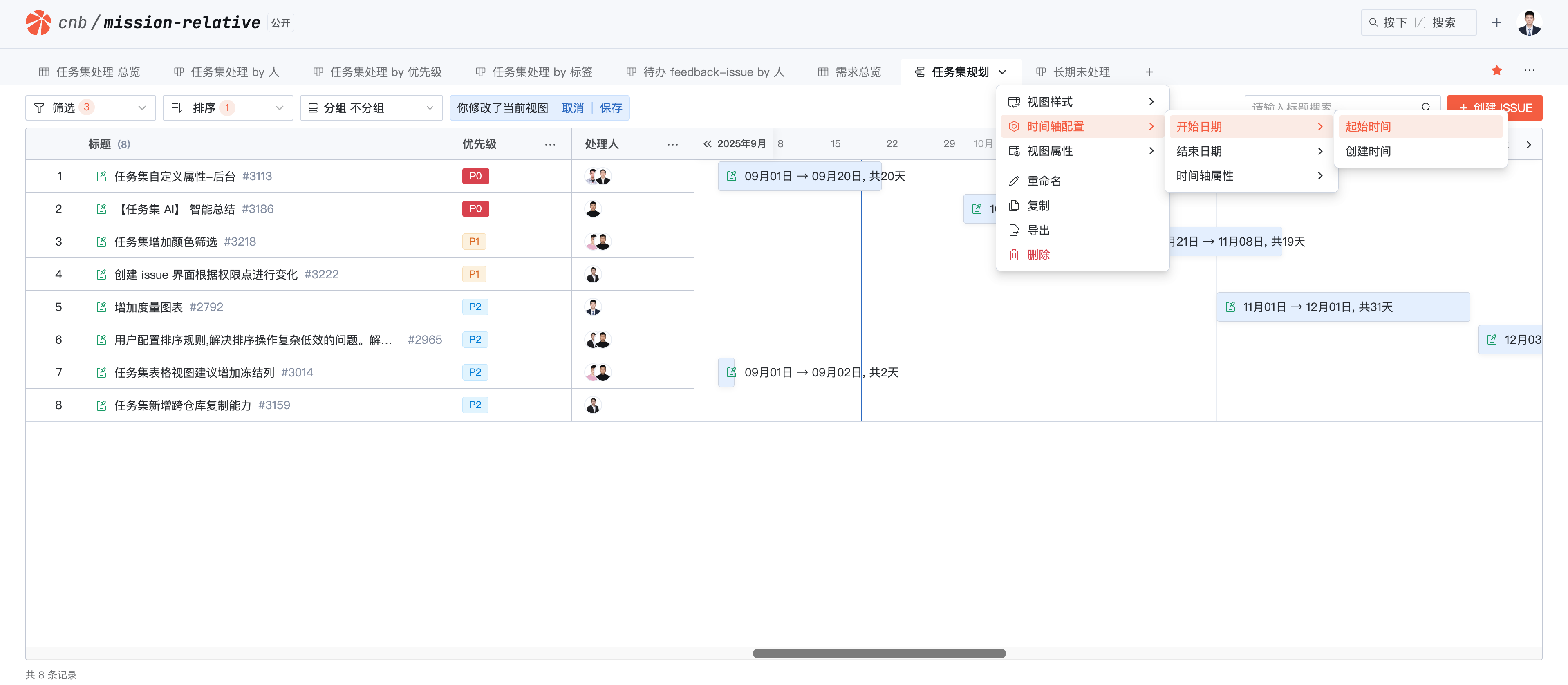Click the star favorite icon
The height and width of the screenshot is (685, 1568).
(1497, 71)
